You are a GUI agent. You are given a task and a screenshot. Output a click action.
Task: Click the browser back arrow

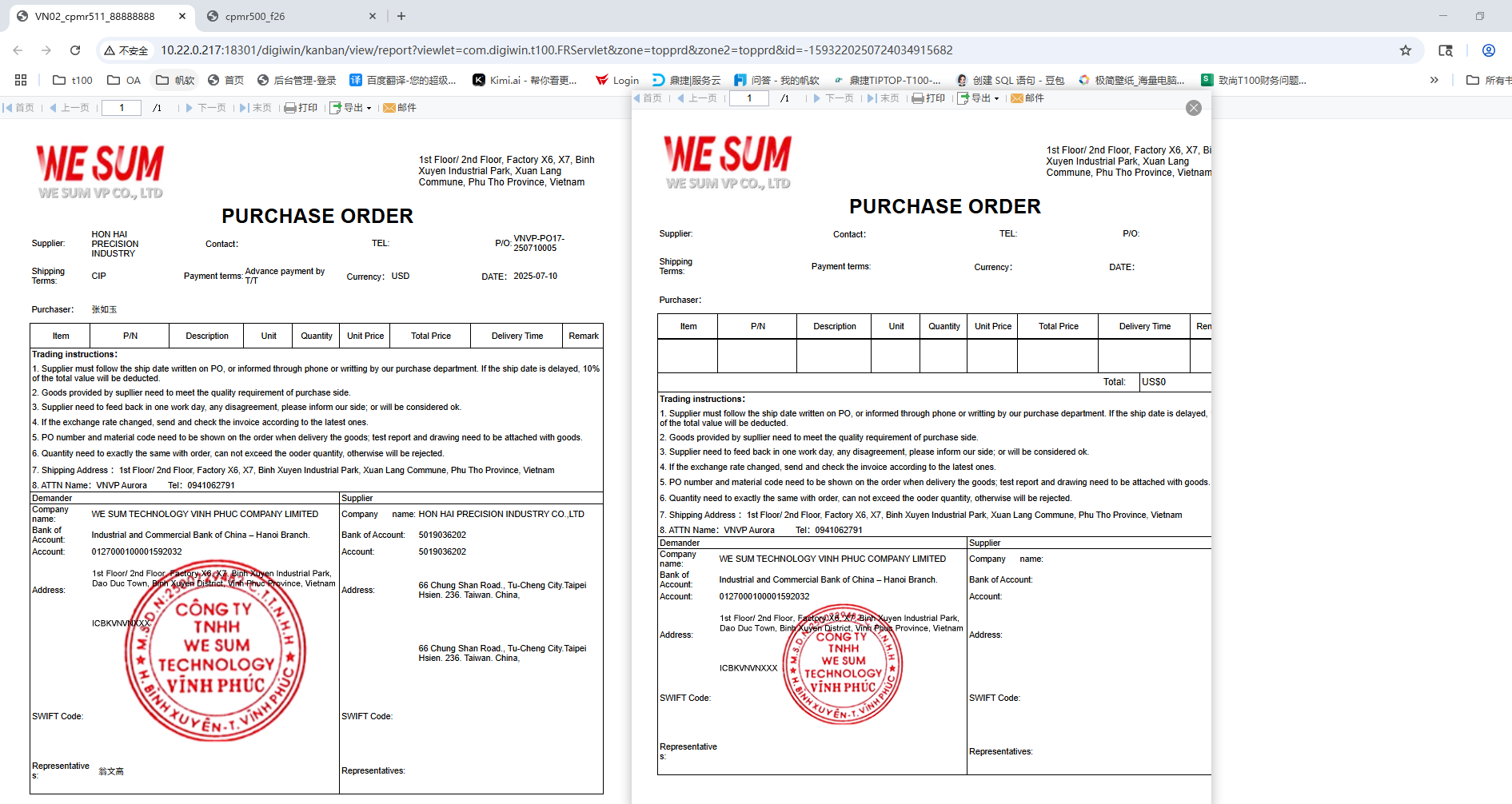point(18,50)
